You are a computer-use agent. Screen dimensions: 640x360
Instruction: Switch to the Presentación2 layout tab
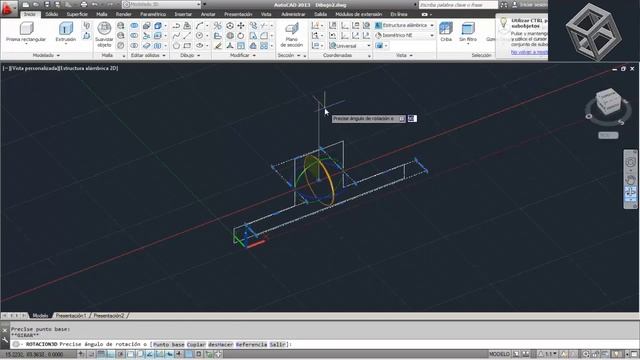point(109,316)
